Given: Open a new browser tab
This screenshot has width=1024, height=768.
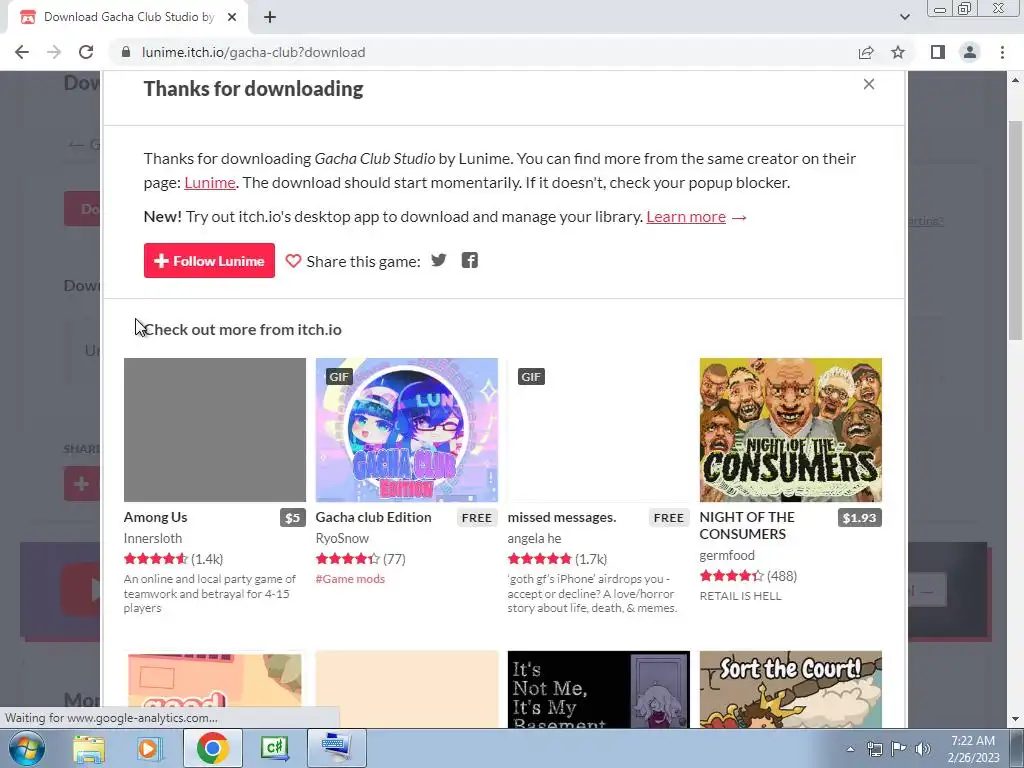Looking at the screenshot, I should tap(270, 17).
